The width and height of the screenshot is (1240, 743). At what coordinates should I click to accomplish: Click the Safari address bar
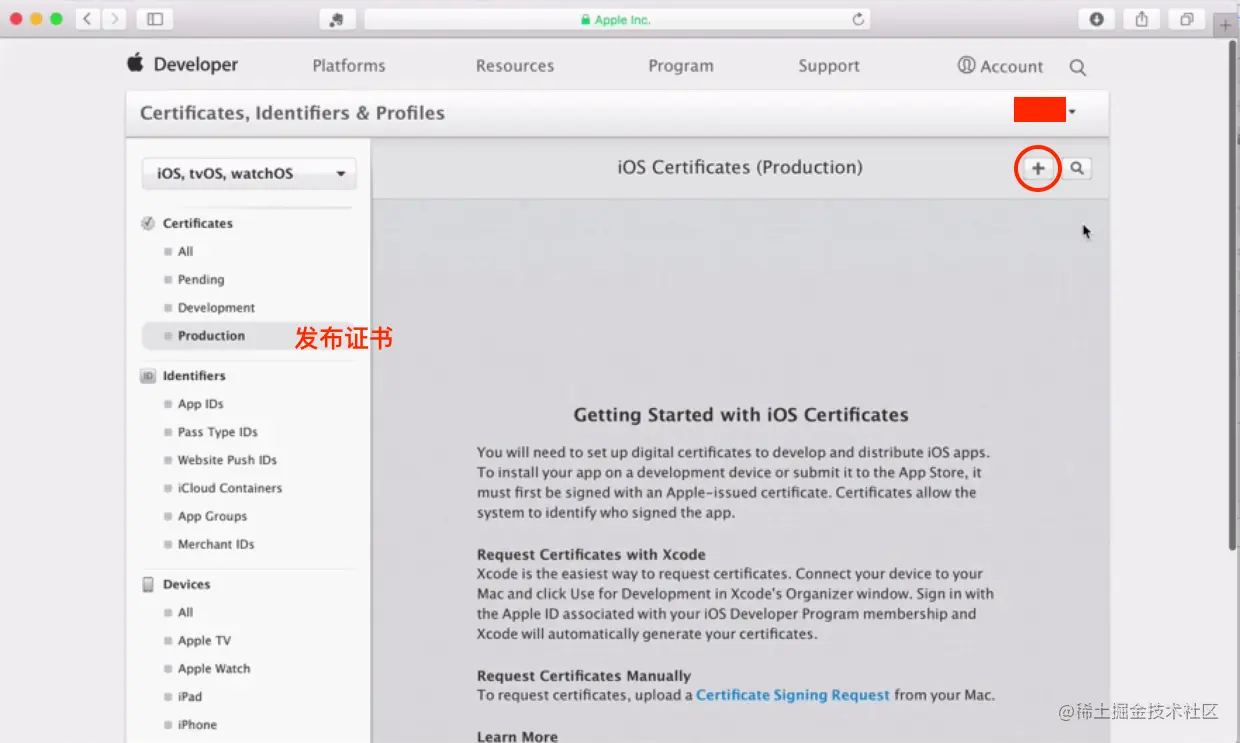tap(617, 19)
